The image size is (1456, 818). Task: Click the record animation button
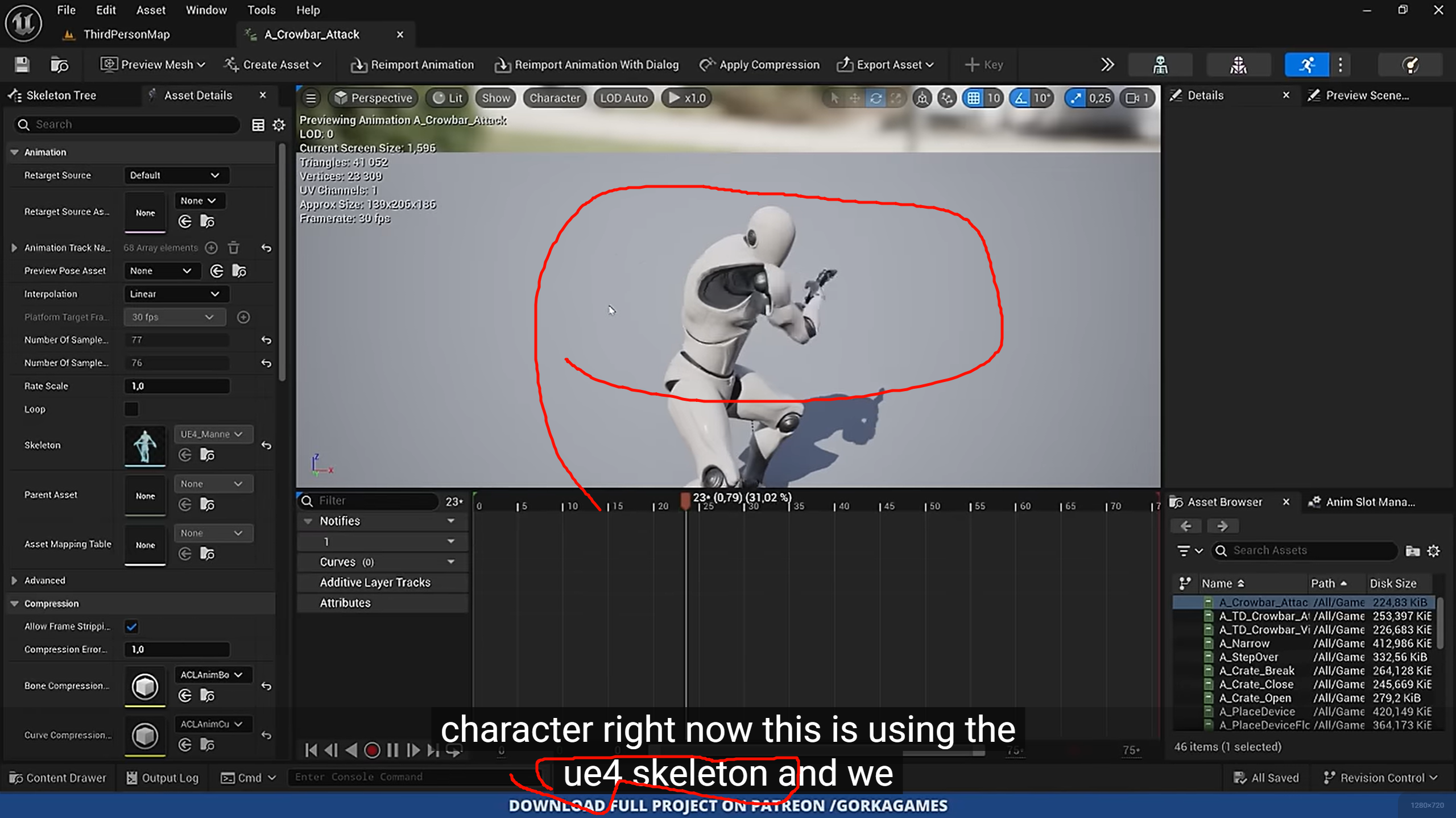click(372, 750)
